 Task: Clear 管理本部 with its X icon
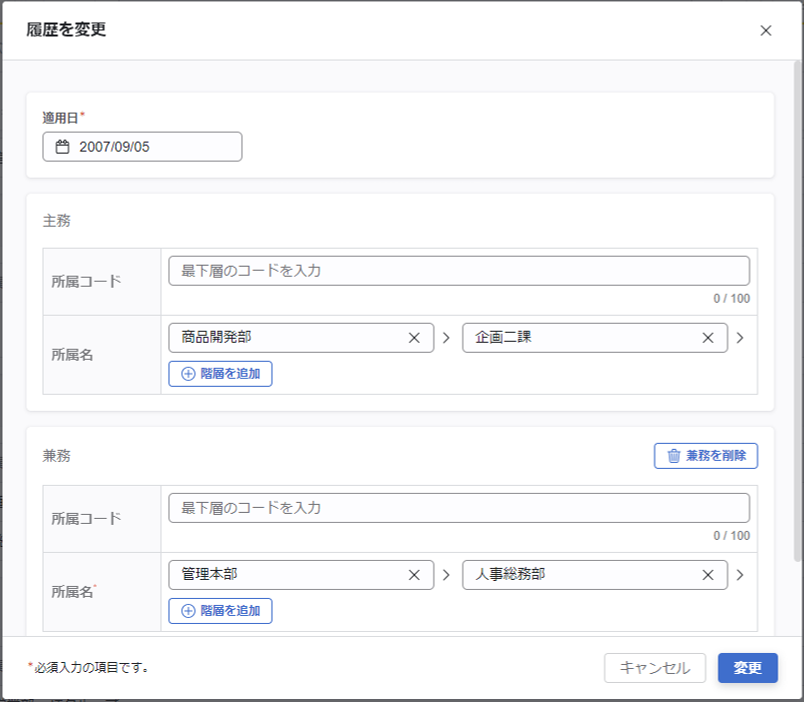414,575
